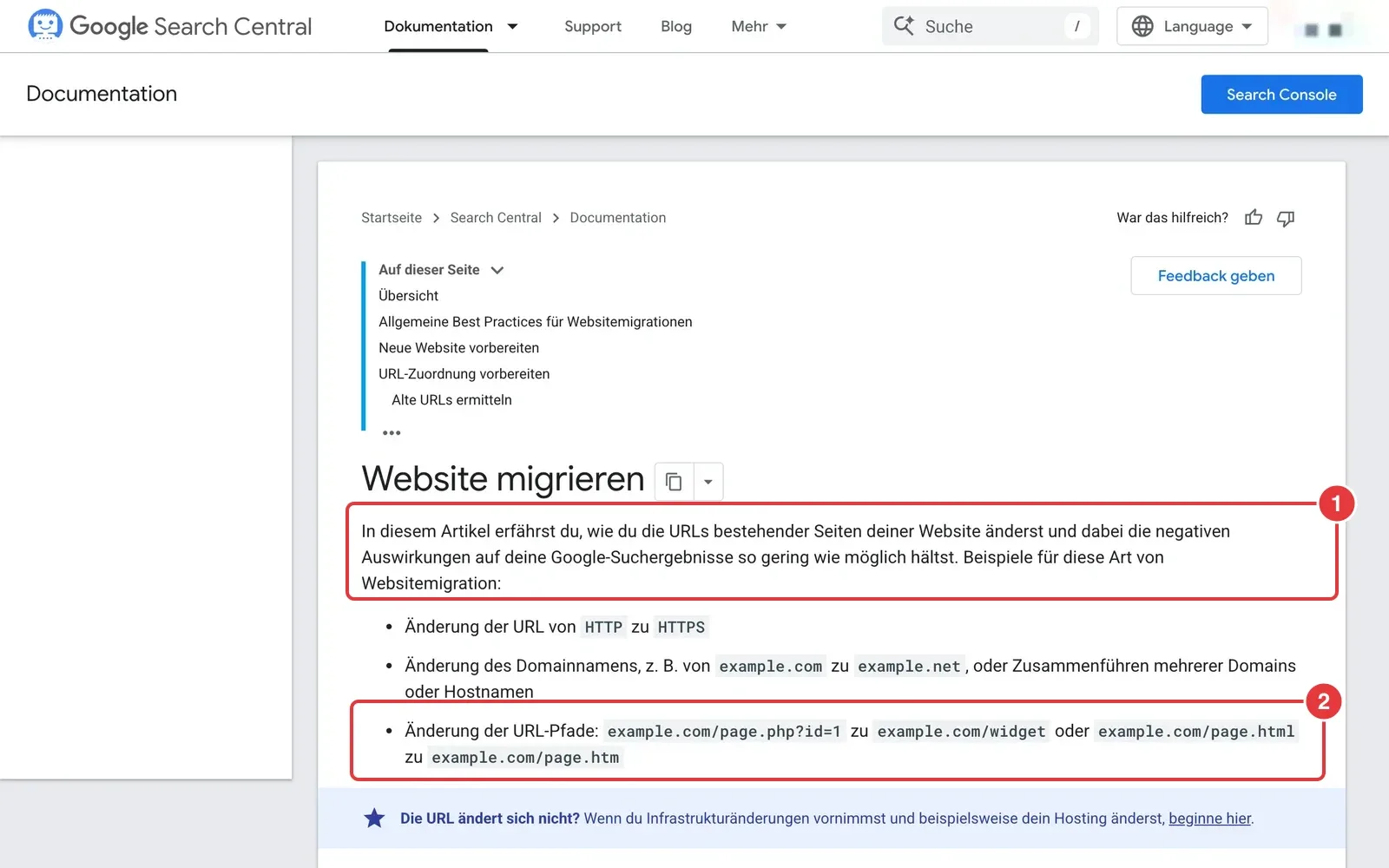Image resolution: width=1389 pixels, height=868 pixels.
Task: Click the globe icon in Language button
Action: click(1142, 26)
